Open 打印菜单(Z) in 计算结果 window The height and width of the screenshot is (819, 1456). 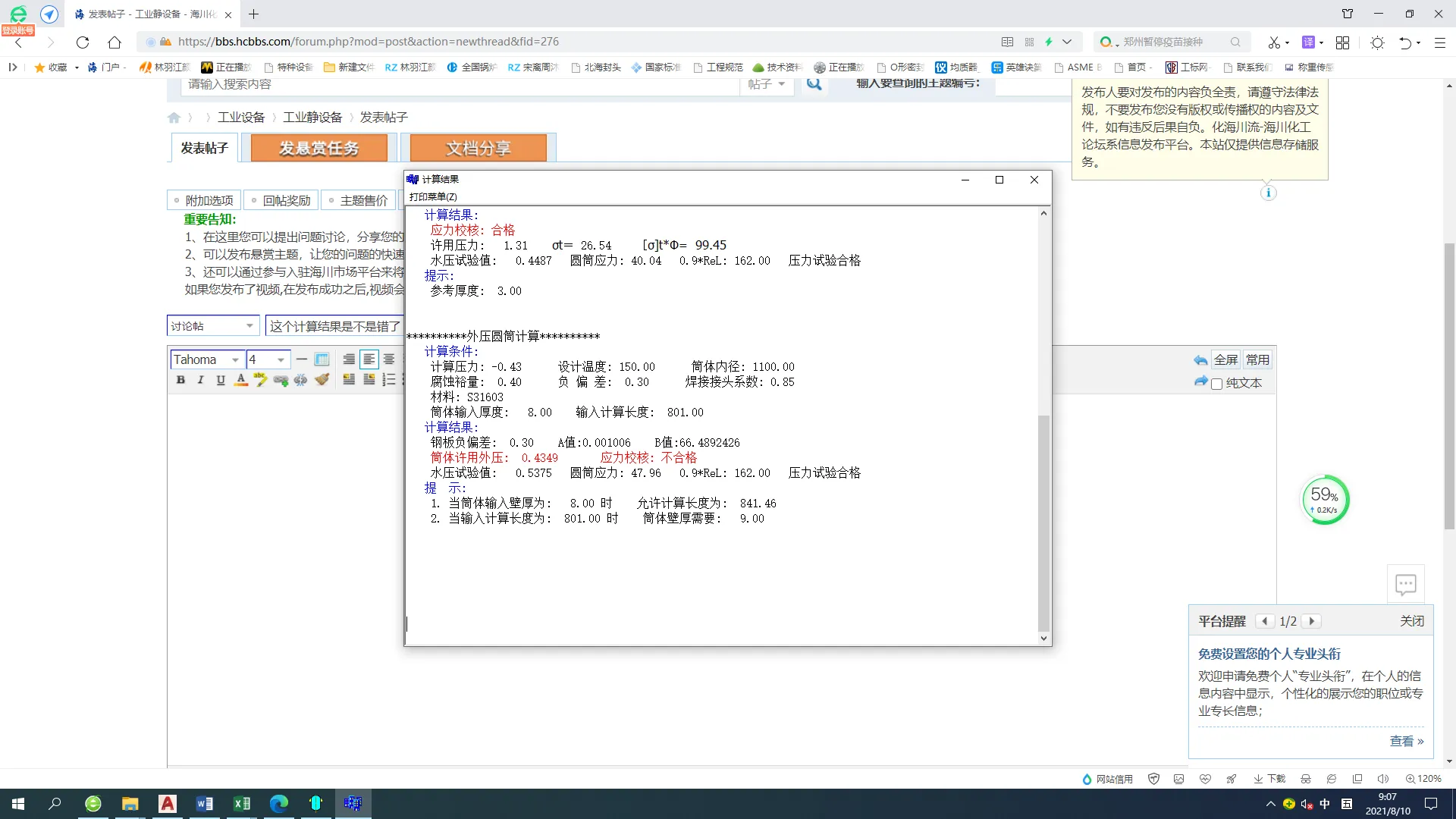pyautogui.click(x=433, y=196)
